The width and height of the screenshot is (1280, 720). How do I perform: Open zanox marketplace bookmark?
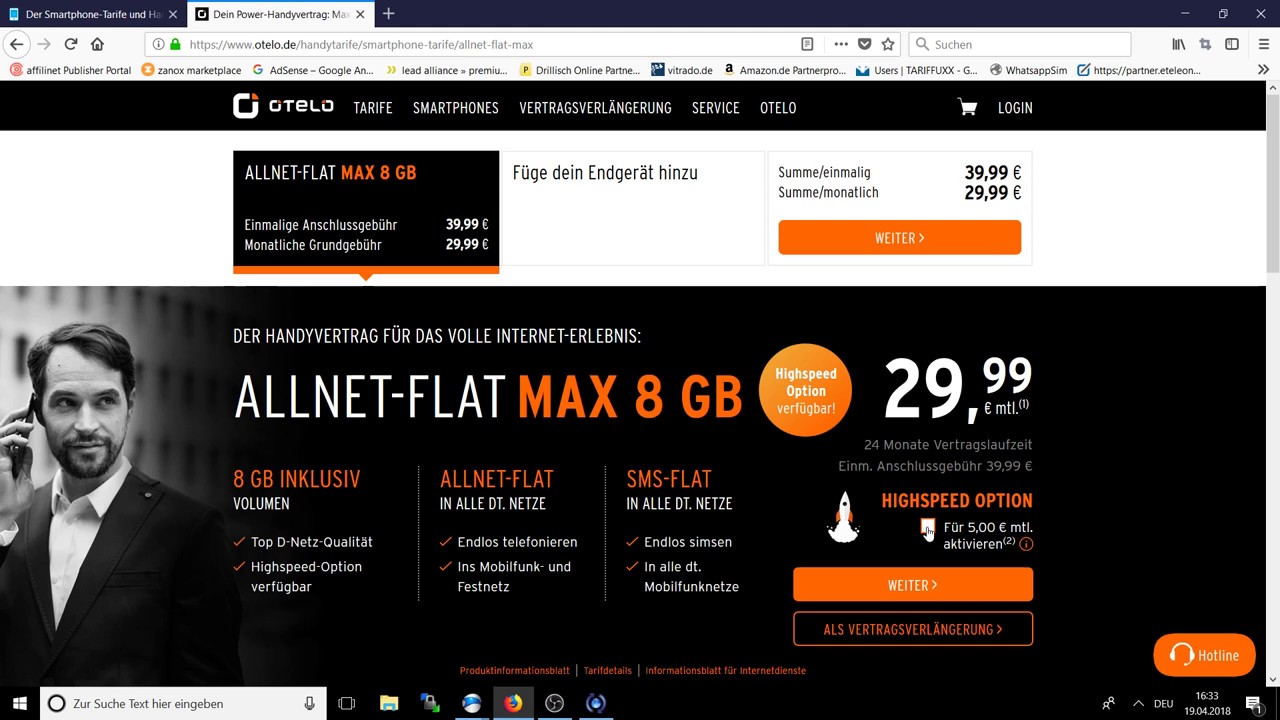pyautogui.click(x=191, y=70)
